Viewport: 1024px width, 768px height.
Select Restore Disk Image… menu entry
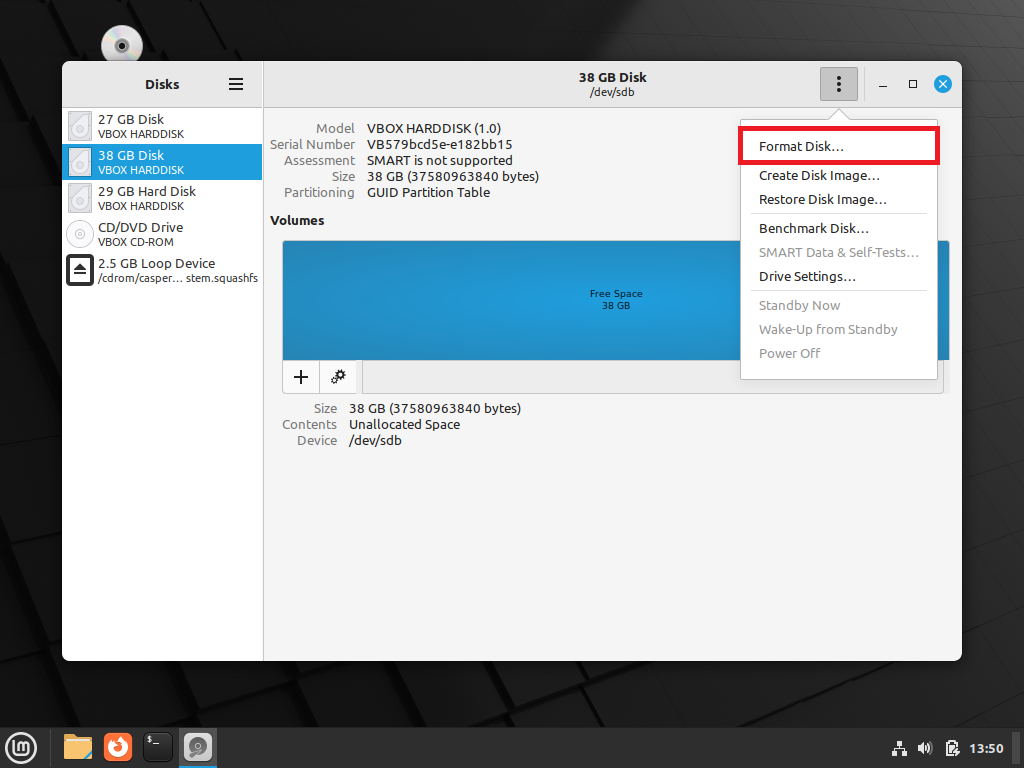pos(839,200)
